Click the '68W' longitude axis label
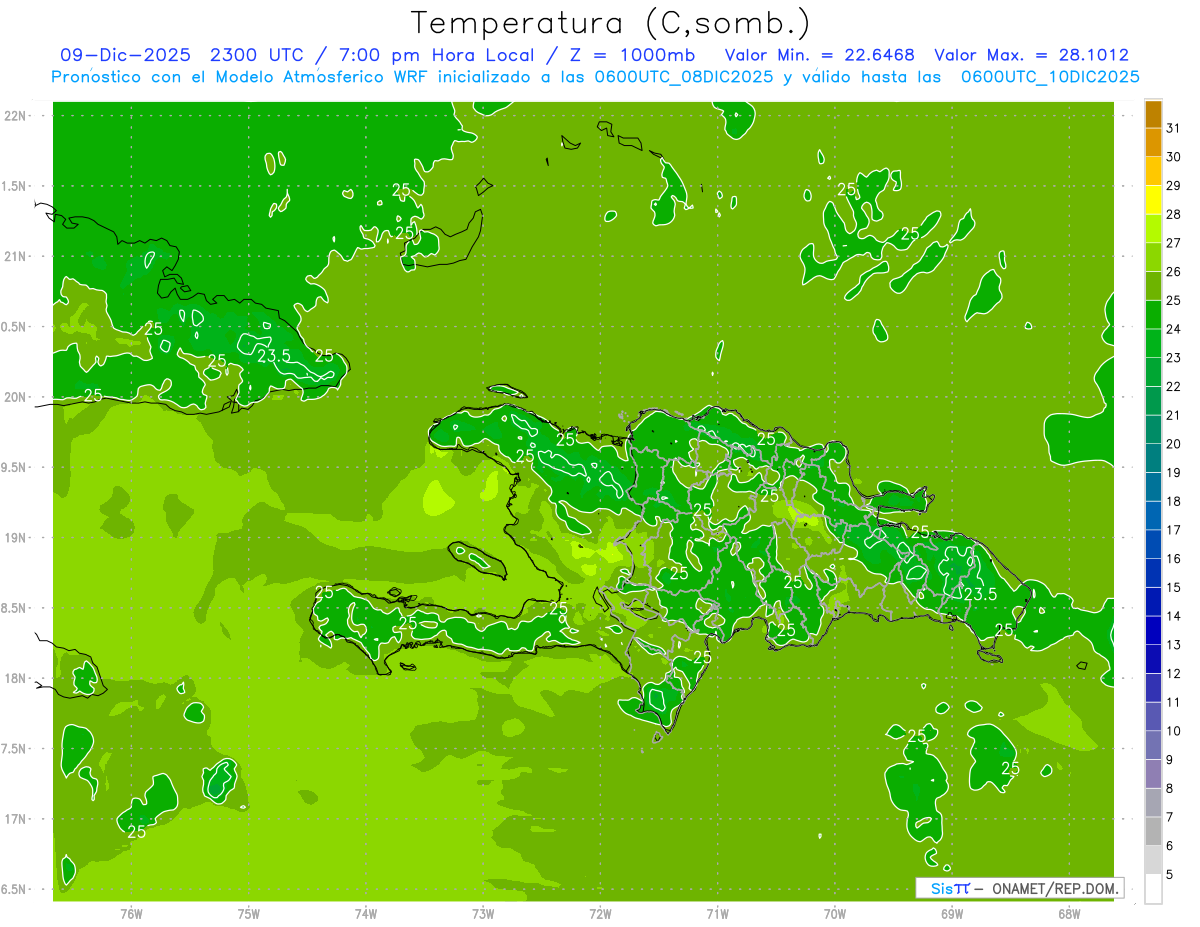Image resolution: width=1200 pixels, height=927 pixels. [x=1068, y=914]
